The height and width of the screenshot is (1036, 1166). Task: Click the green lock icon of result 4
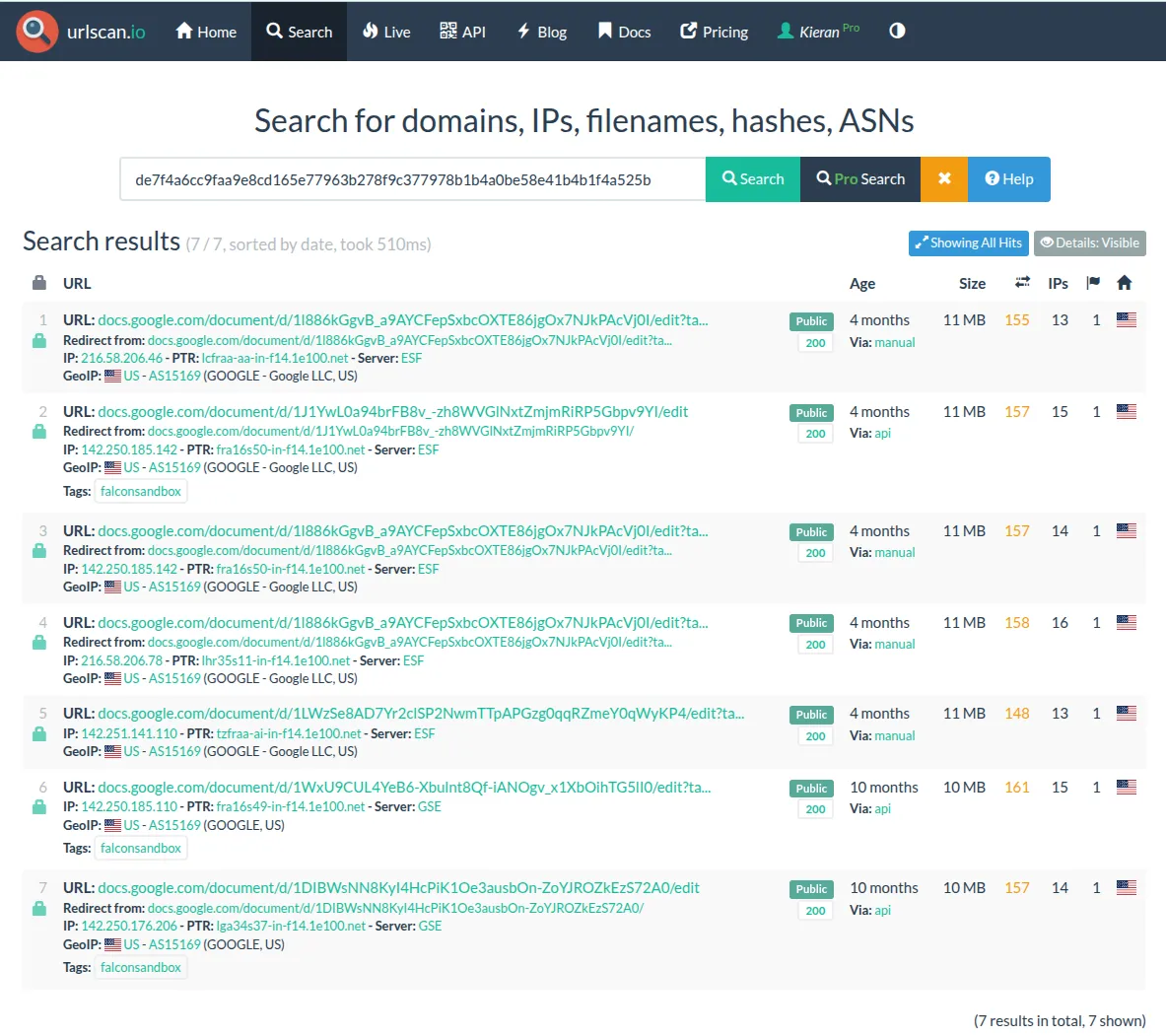tap(39, 643)
